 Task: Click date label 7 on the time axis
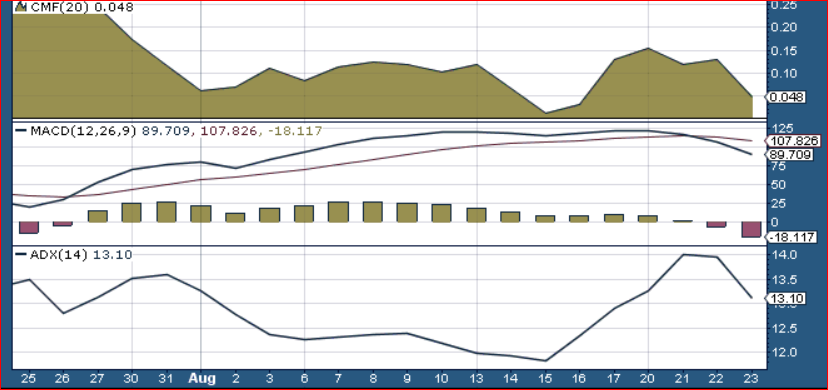coord(338,378)
